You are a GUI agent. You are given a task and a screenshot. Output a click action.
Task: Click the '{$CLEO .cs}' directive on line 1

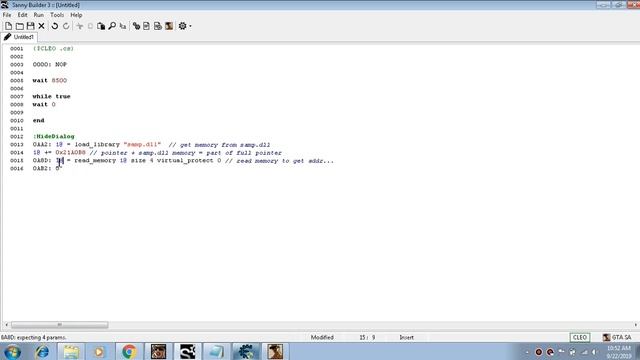53,49
